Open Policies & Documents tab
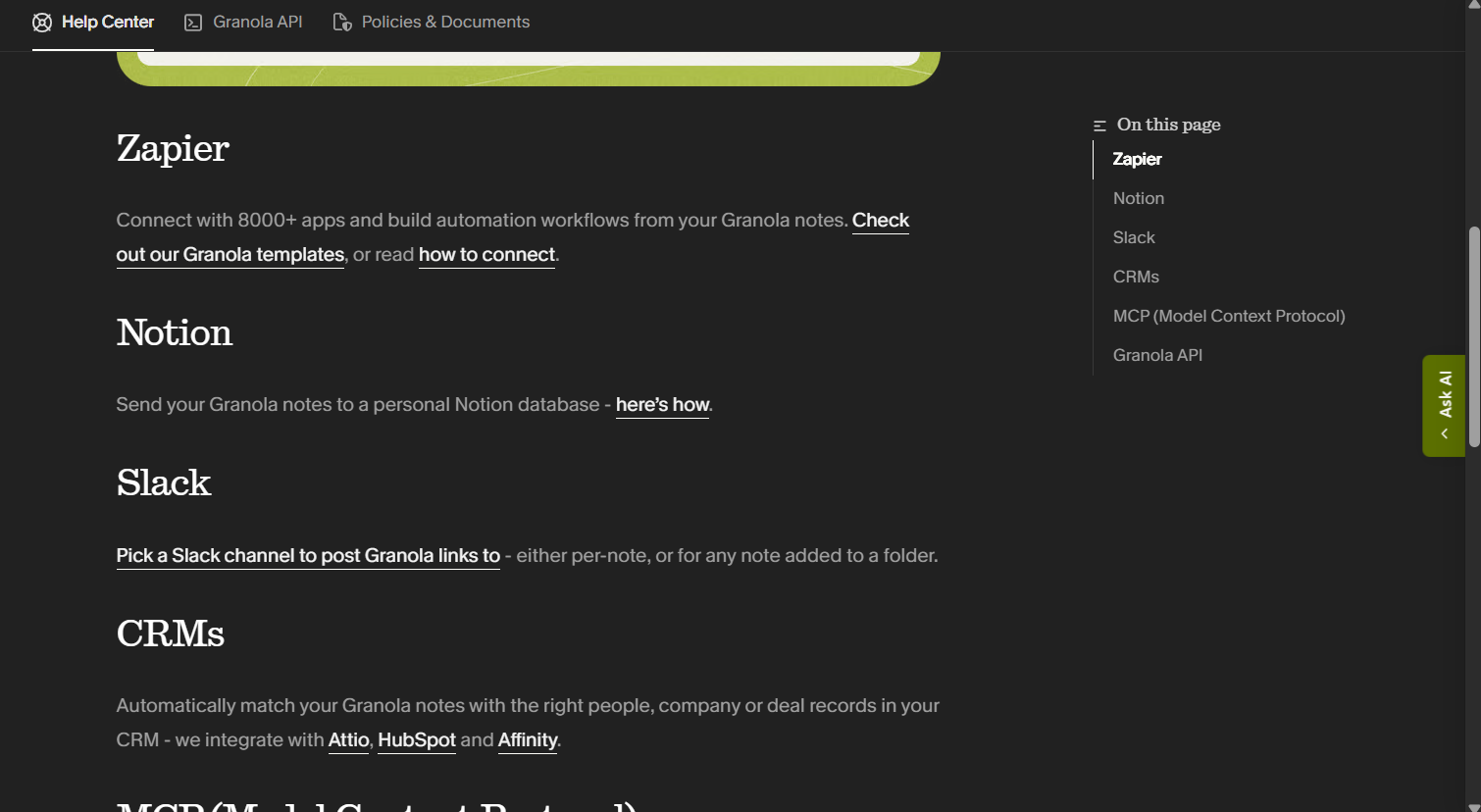1481x812 pixels. [432, 23]
